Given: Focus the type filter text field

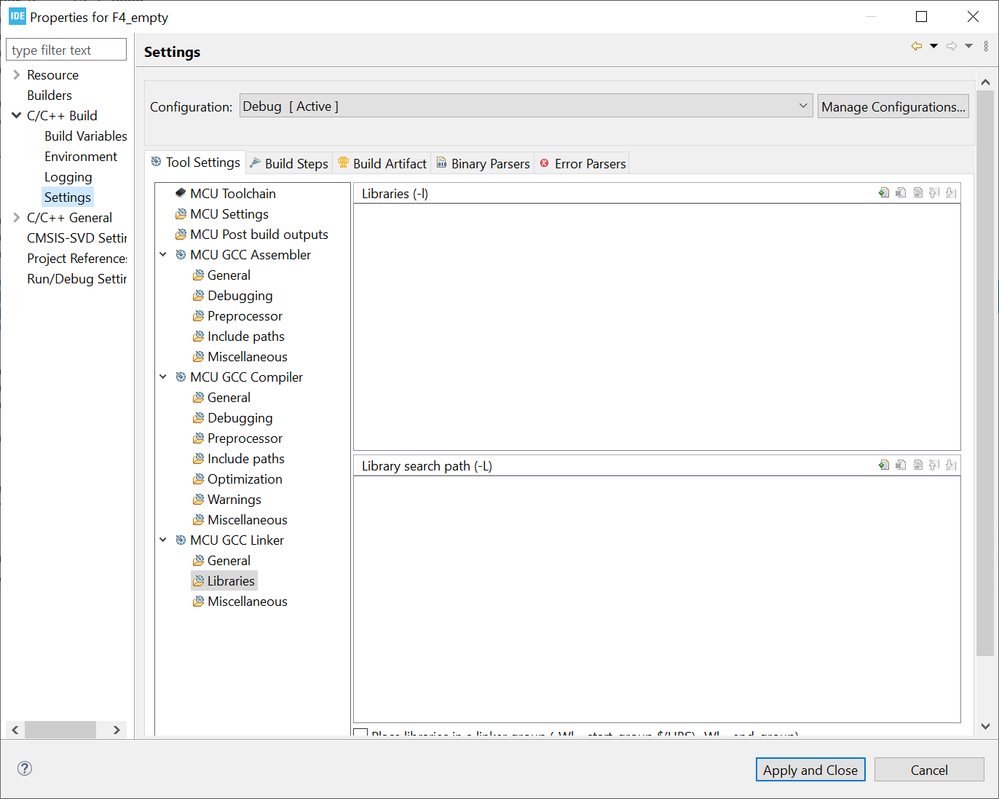Looking at the screenshot, I should tap(66, 50).
